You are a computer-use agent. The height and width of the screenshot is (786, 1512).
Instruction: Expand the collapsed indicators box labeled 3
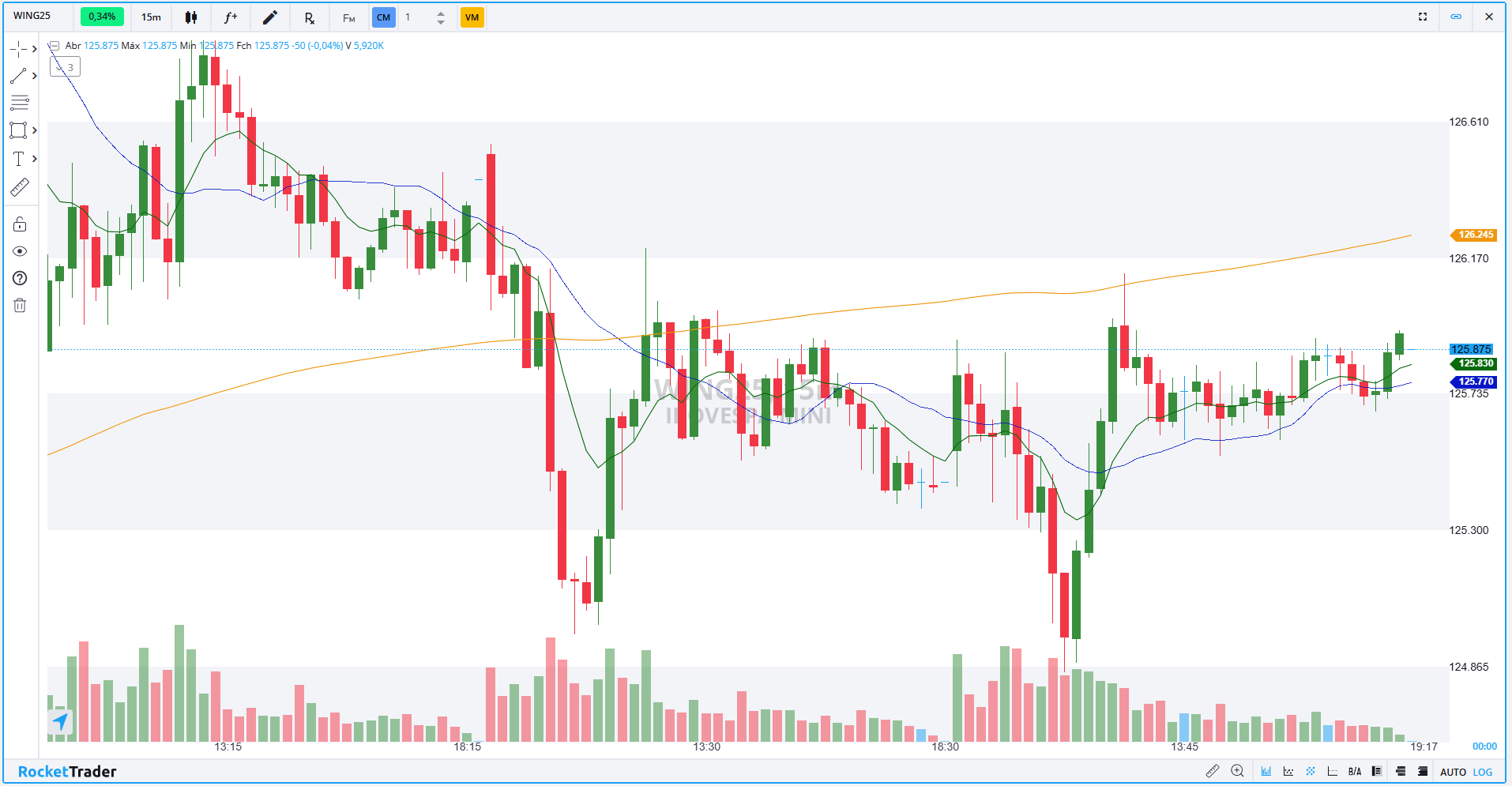[66, 67]
